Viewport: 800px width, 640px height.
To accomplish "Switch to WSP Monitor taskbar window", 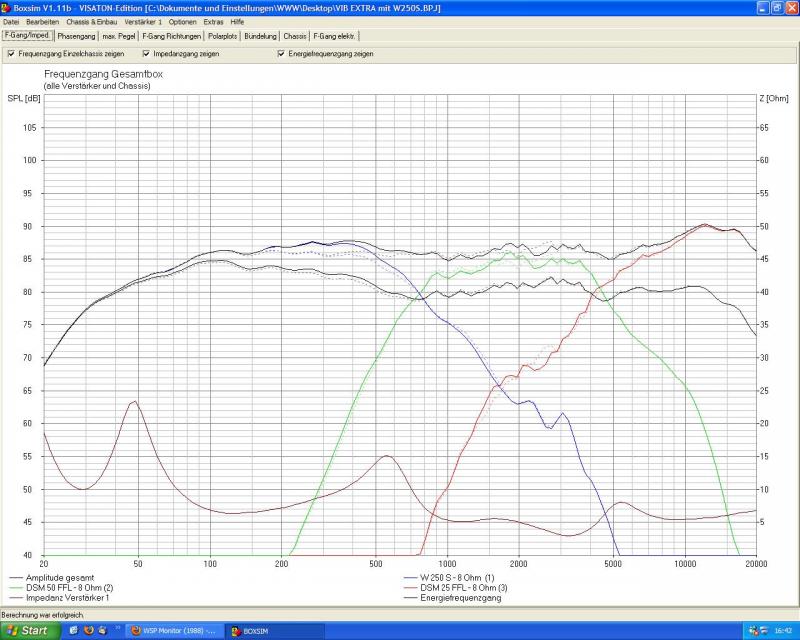I will tap(172, 631).
